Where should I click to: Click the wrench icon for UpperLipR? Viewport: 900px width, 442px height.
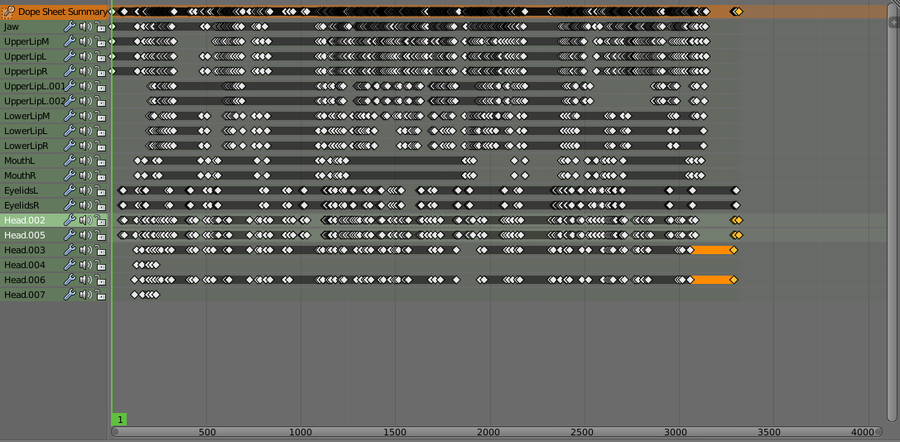tap(69, 71)
